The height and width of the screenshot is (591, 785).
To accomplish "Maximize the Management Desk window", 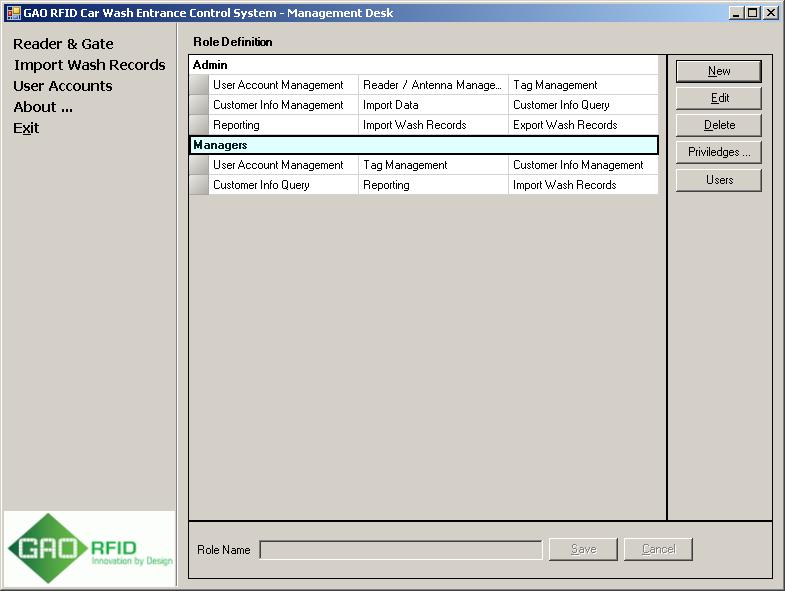I will point(753,13).
